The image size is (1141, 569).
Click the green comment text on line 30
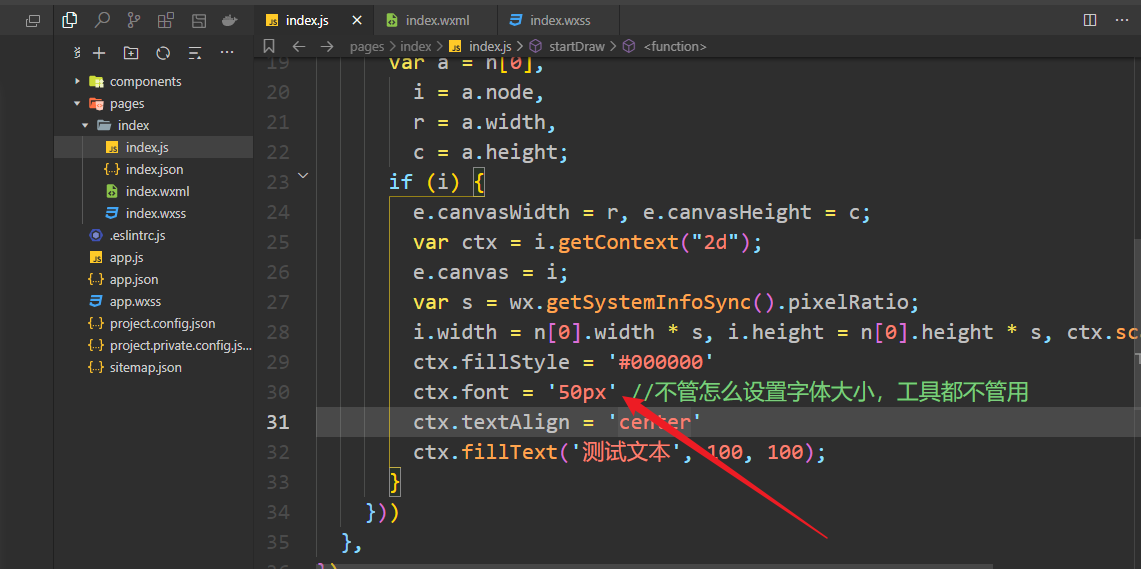[830, 392]
